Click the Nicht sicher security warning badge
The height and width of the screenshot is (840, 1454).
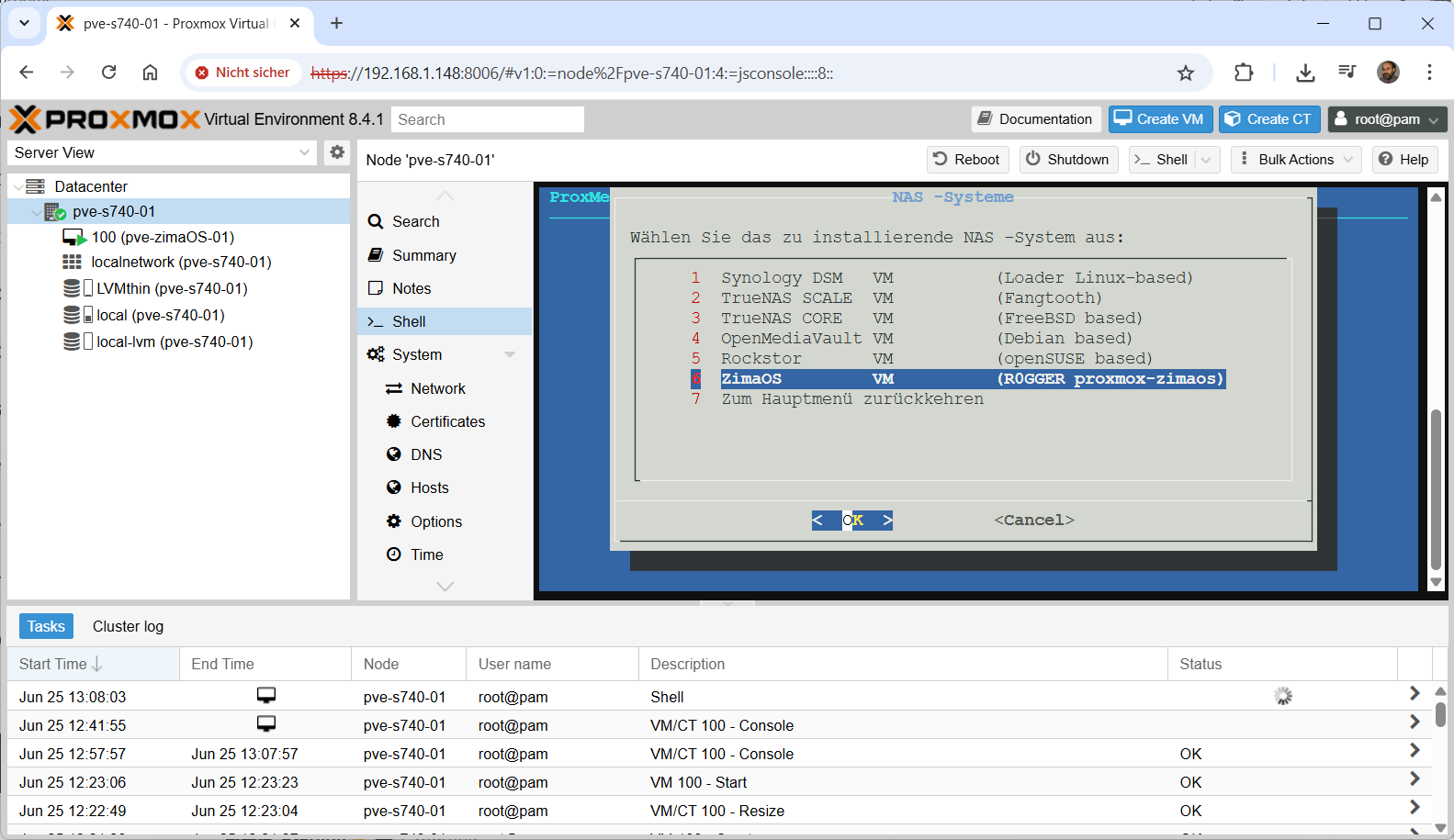(243, 73)
